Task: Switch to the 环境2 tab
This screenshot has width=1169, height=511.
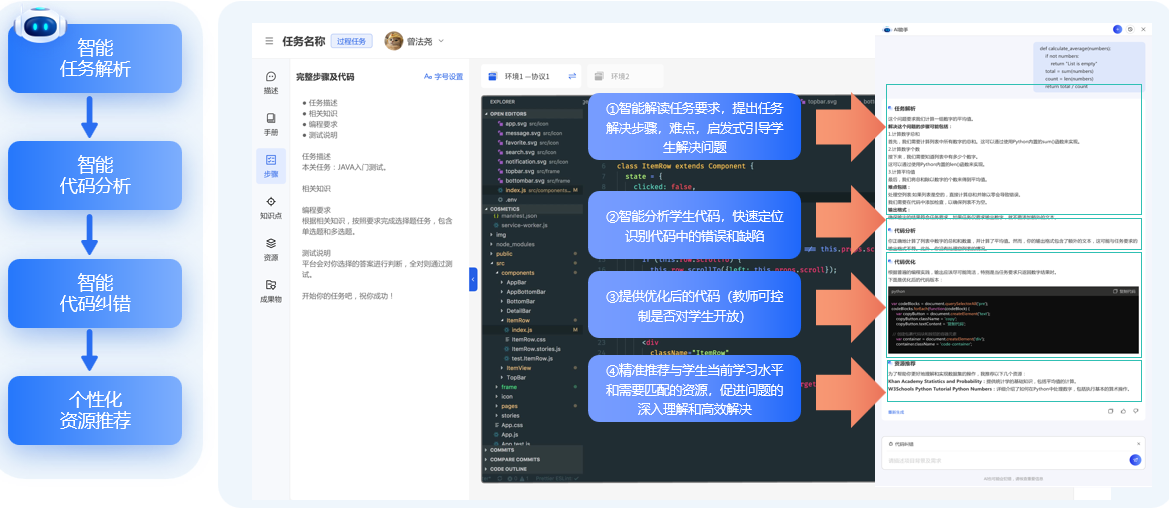Action: pyautogui.click(x=625, y=76)
